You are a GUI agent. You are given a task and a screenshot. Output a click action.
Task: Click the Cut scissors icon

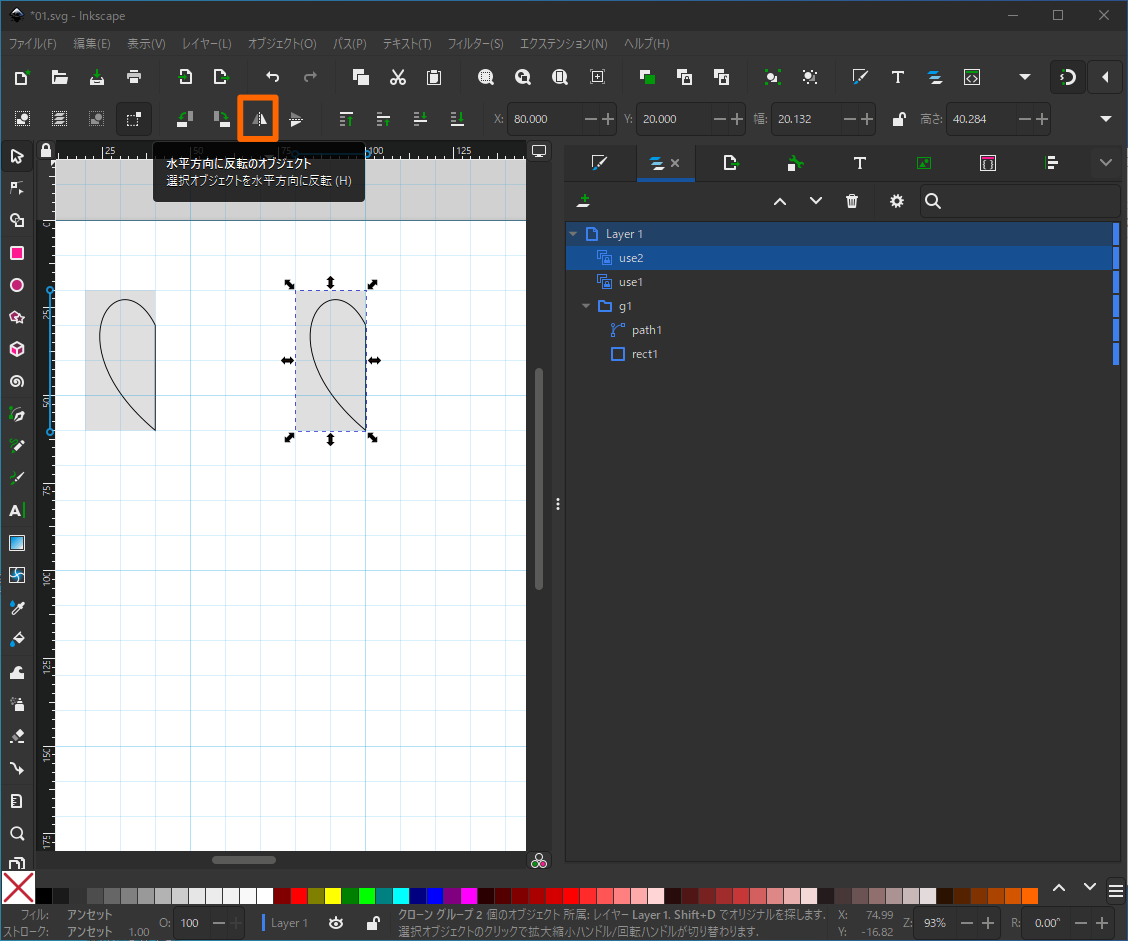(397, 77)
